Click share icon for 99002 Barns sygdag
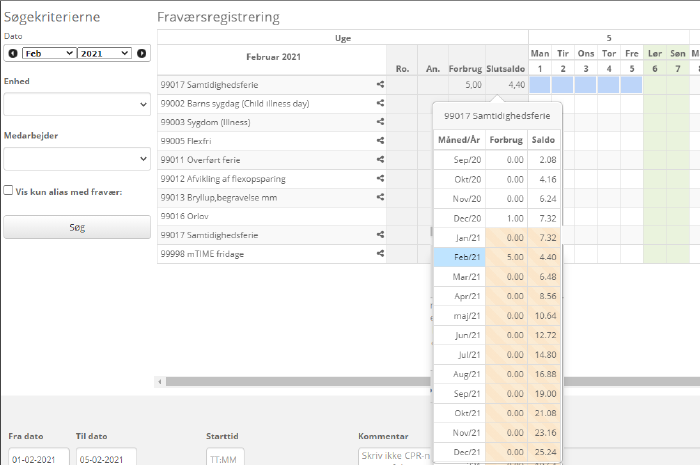 [x=380, y=103]
